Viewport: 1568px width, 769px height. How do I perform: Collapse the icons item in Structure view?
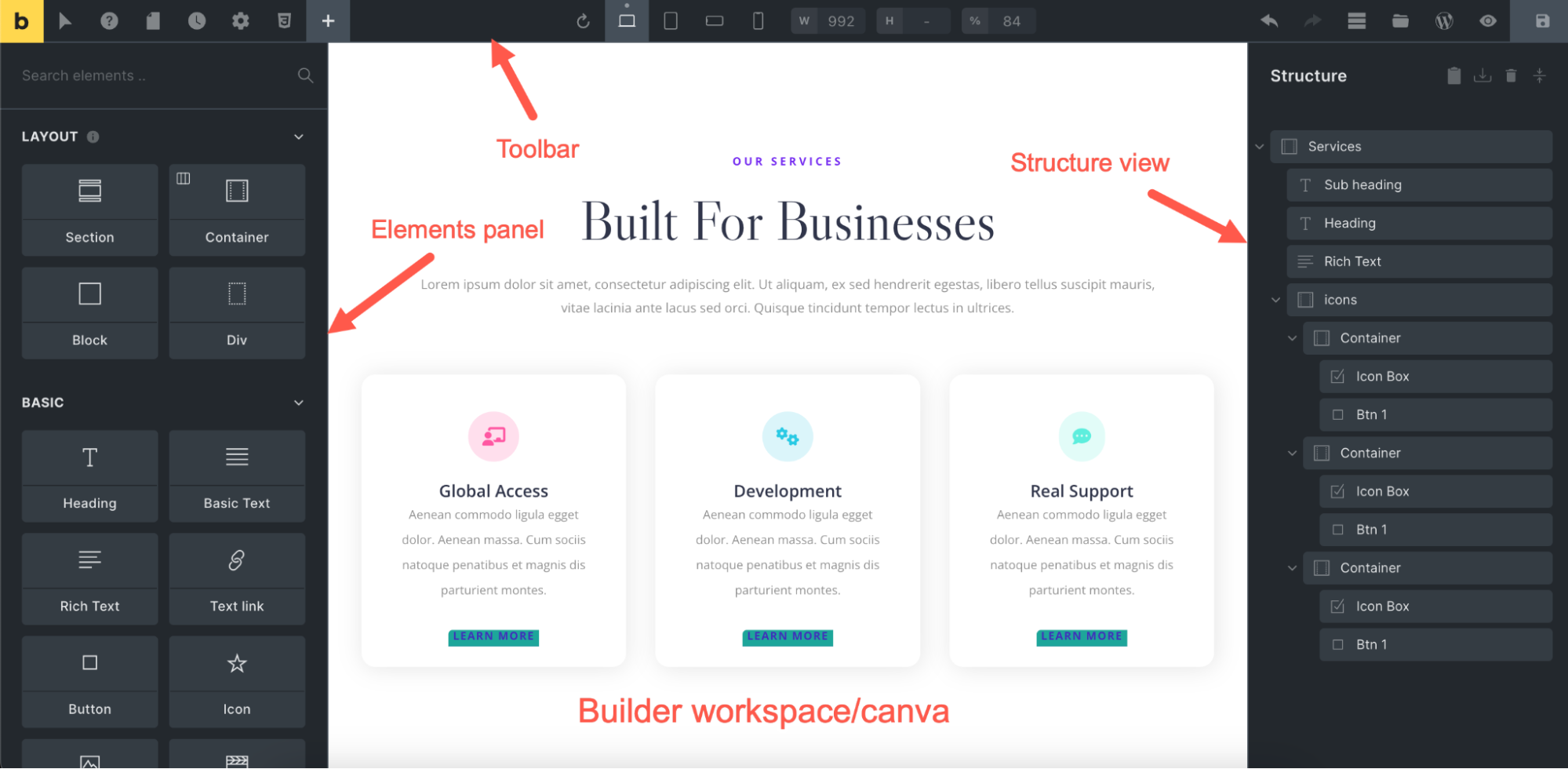point(1275,299)
